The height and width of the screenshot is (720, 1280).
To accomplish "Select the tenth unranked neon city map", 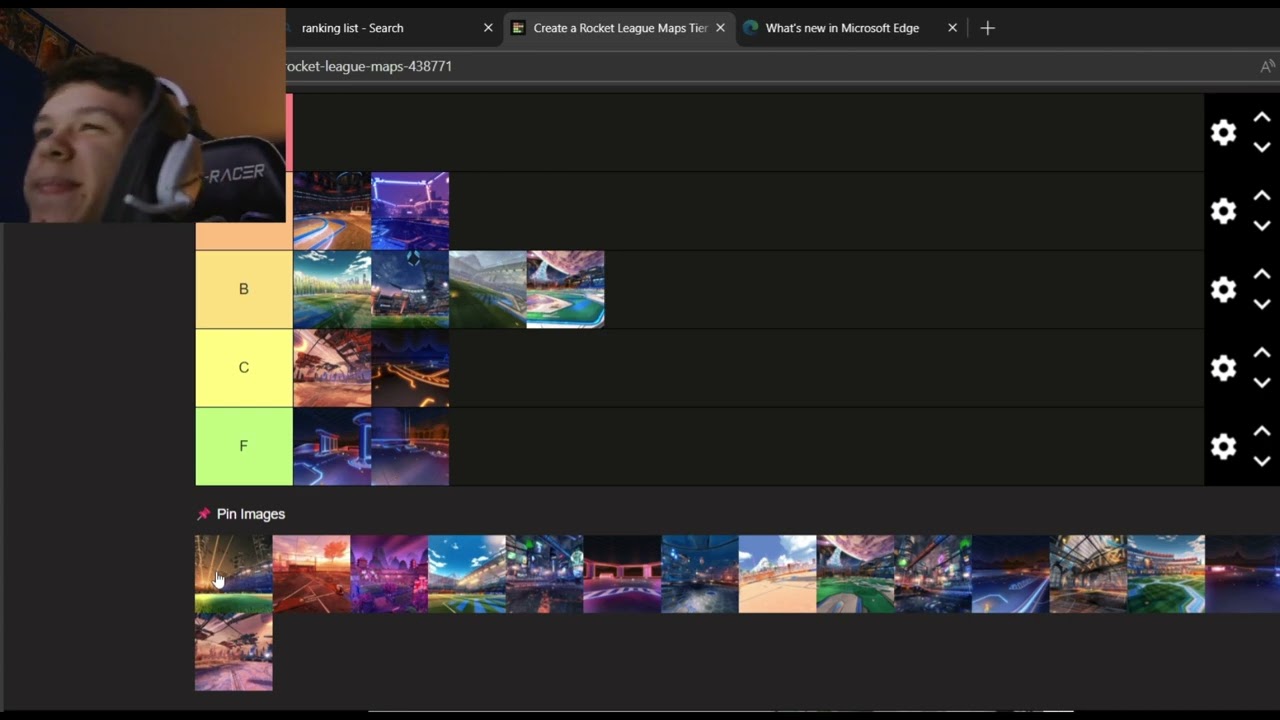I will click(933, 574).
